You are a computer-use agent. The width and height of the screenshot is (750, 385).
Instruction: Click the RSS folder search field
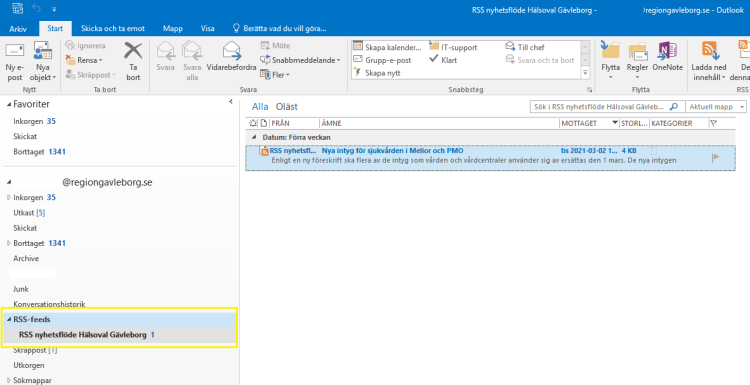[x=607, y=107]
